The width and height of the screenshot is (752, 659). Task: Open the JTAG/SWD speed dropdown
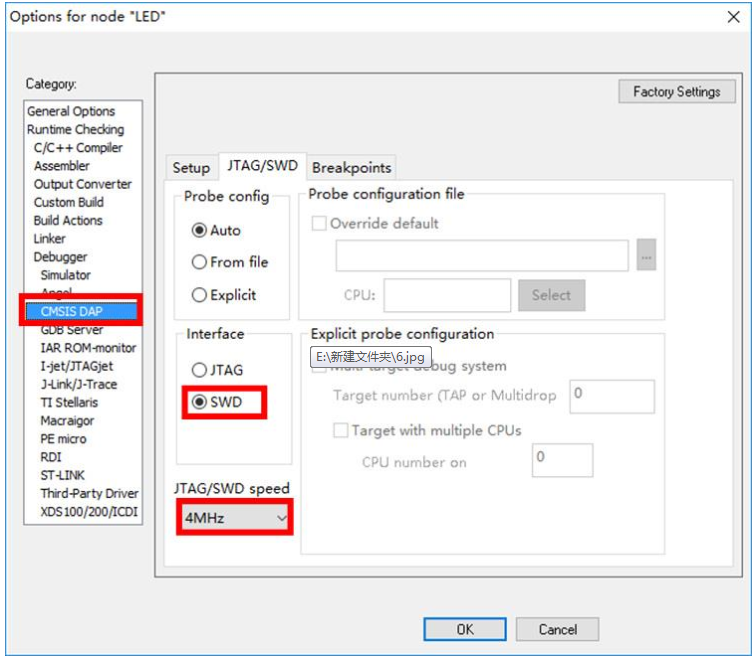point(235,518)
